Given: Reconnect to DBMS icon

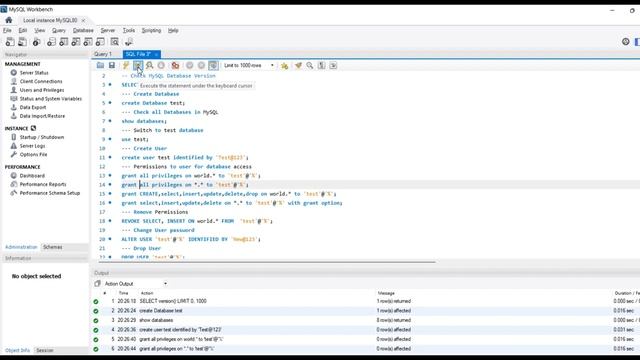Looking at the screenshot, I should coord(129,42).
